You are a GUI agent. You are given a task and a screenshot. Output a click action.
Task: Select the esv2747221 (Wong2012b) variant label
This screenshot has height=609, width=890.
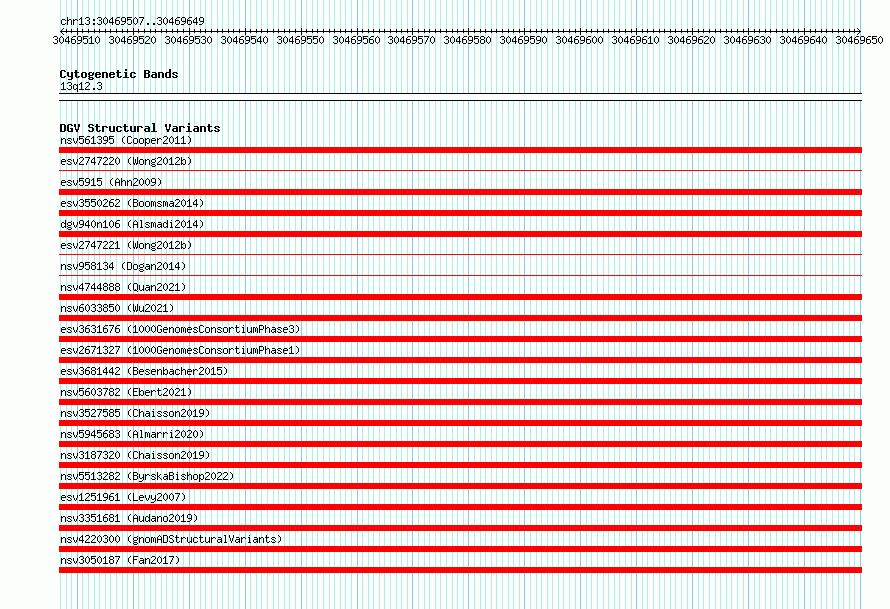[126, 245]
